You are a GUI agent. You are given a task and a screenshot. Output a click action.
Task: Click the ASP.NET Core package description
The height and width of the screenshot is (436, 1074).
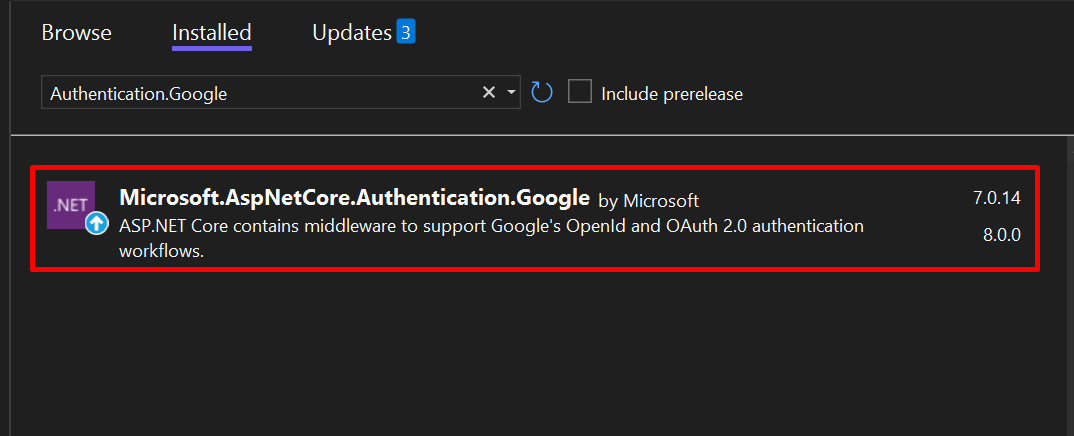pyautogui.click(x=491, y=238)
